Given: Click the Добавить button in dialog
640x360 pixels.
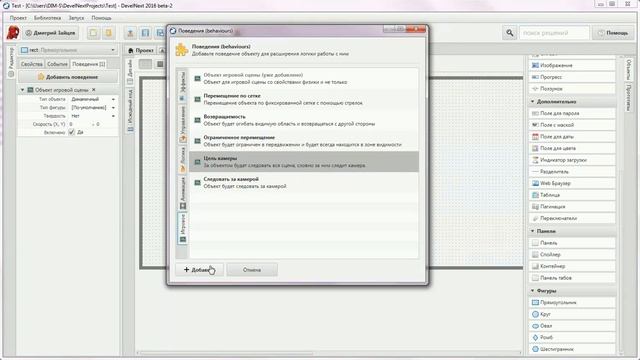Looking at the screenshot, I should (x=199, y=270).
